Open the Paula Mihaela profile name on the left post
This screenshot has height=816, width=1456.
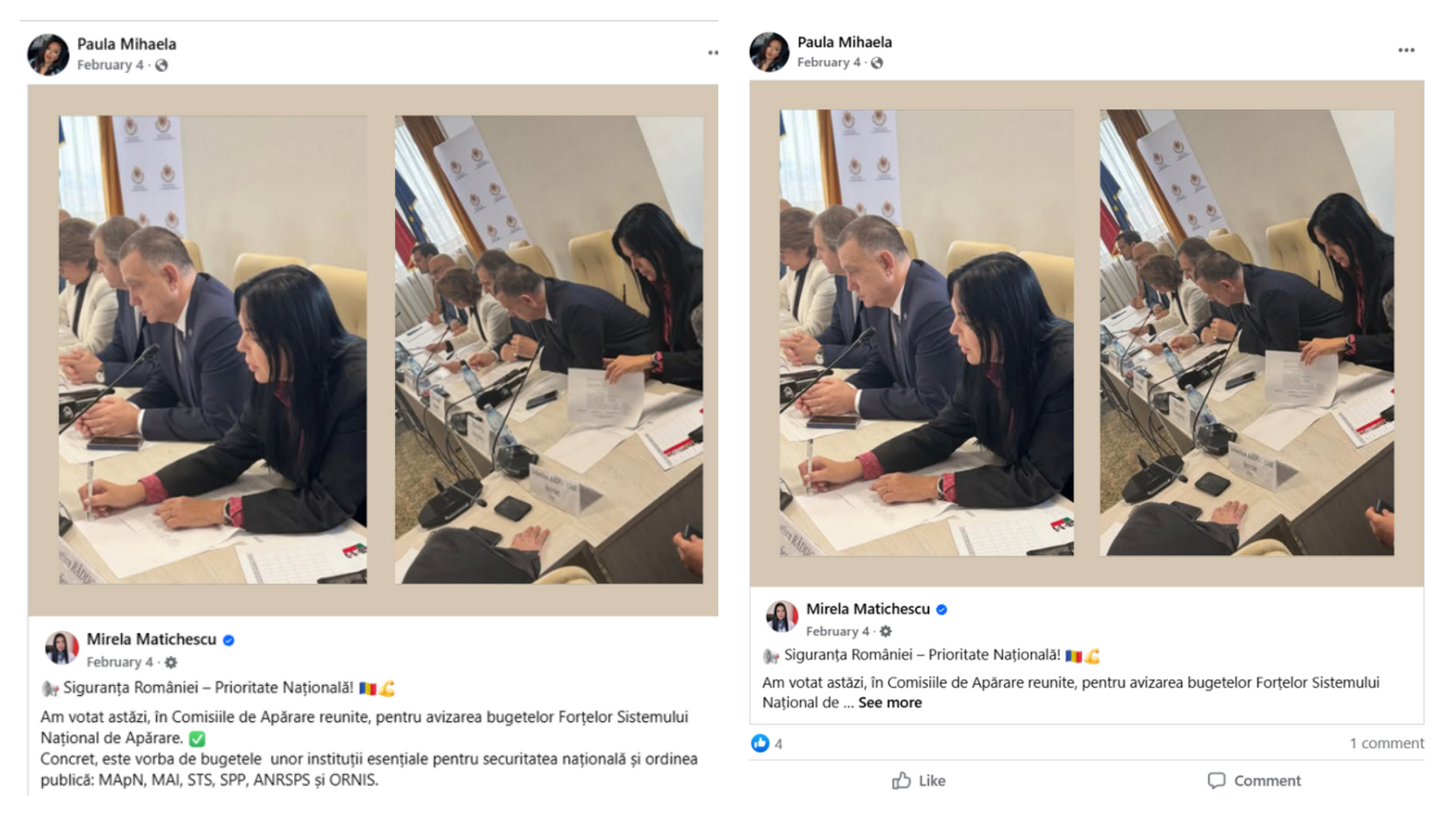(126, 44)
